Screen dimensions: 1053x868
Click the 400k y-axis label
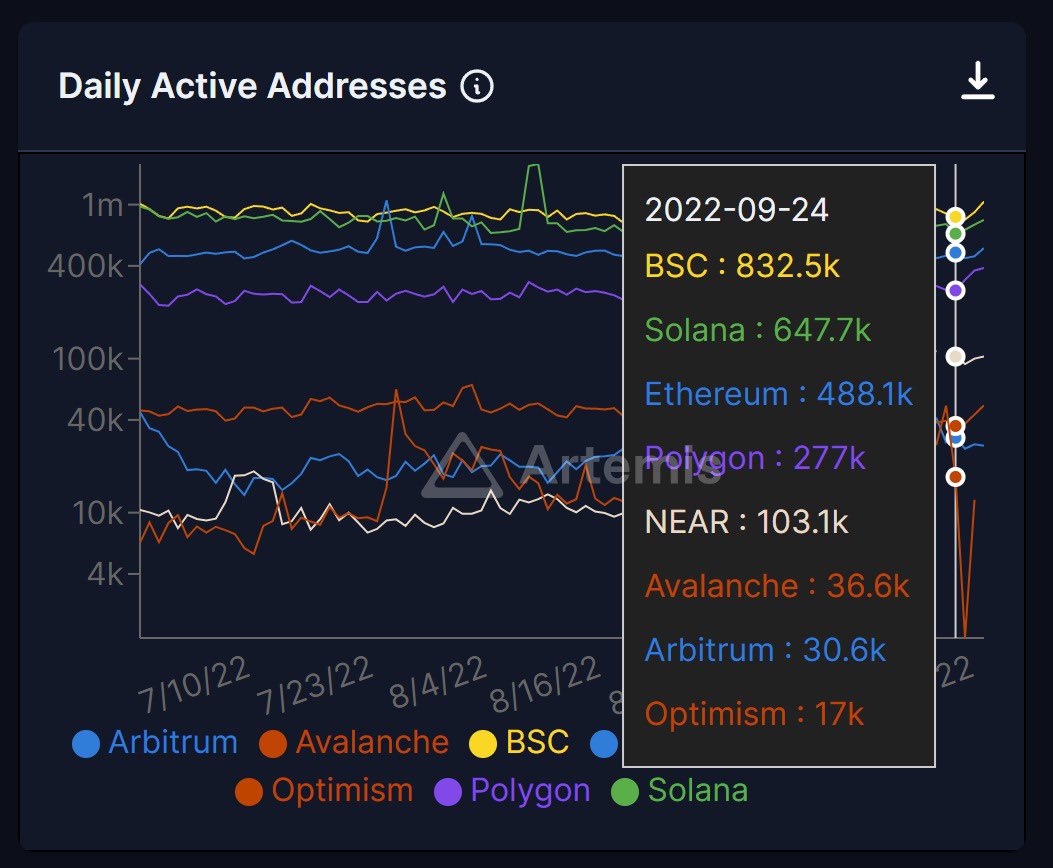point(85,267)
